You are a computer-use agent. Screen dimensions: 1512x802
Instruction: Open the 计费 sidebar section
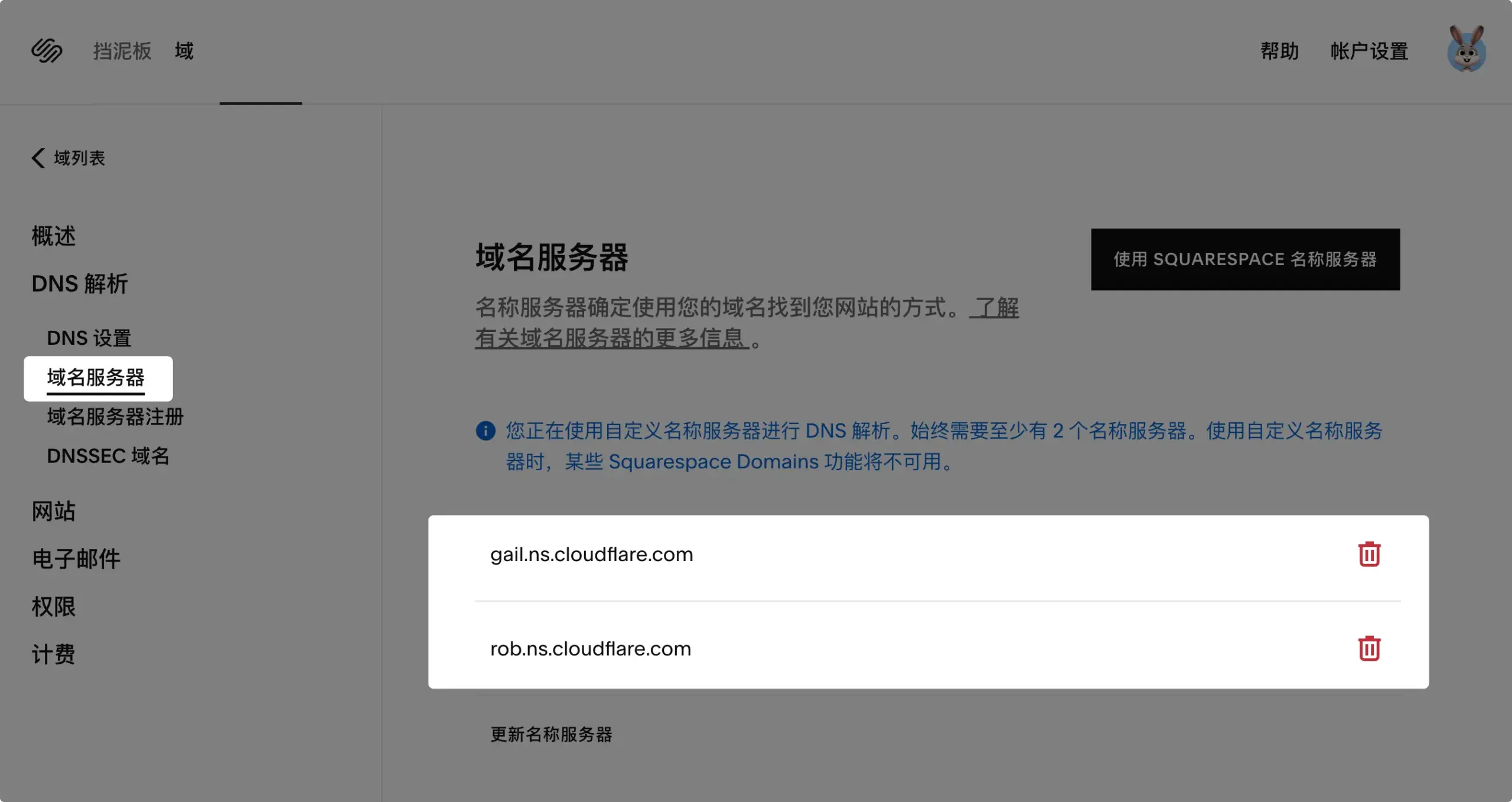(x=54, y=654)
